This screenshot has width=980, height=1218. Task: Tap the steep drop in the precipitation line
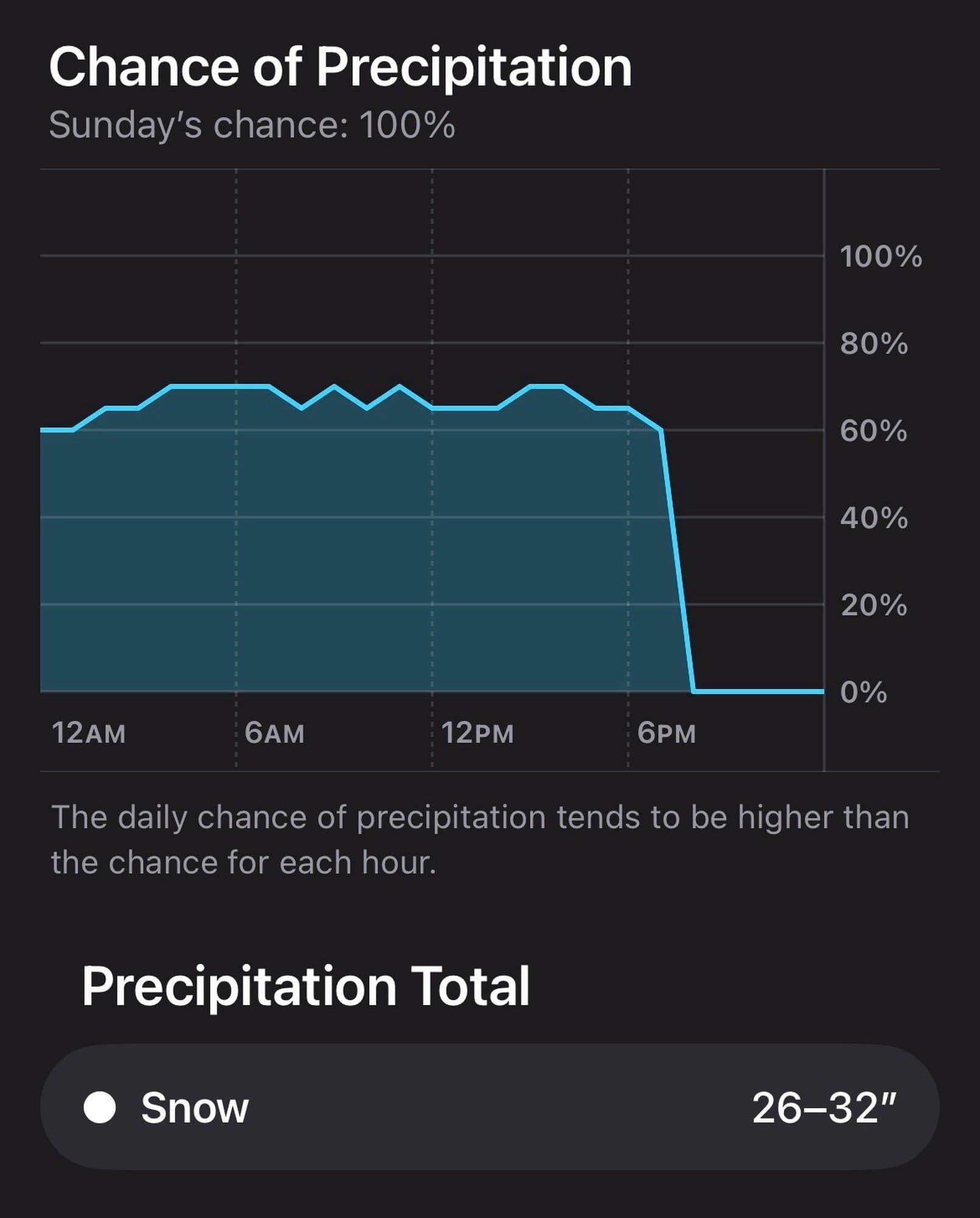(x=677, y=560)
